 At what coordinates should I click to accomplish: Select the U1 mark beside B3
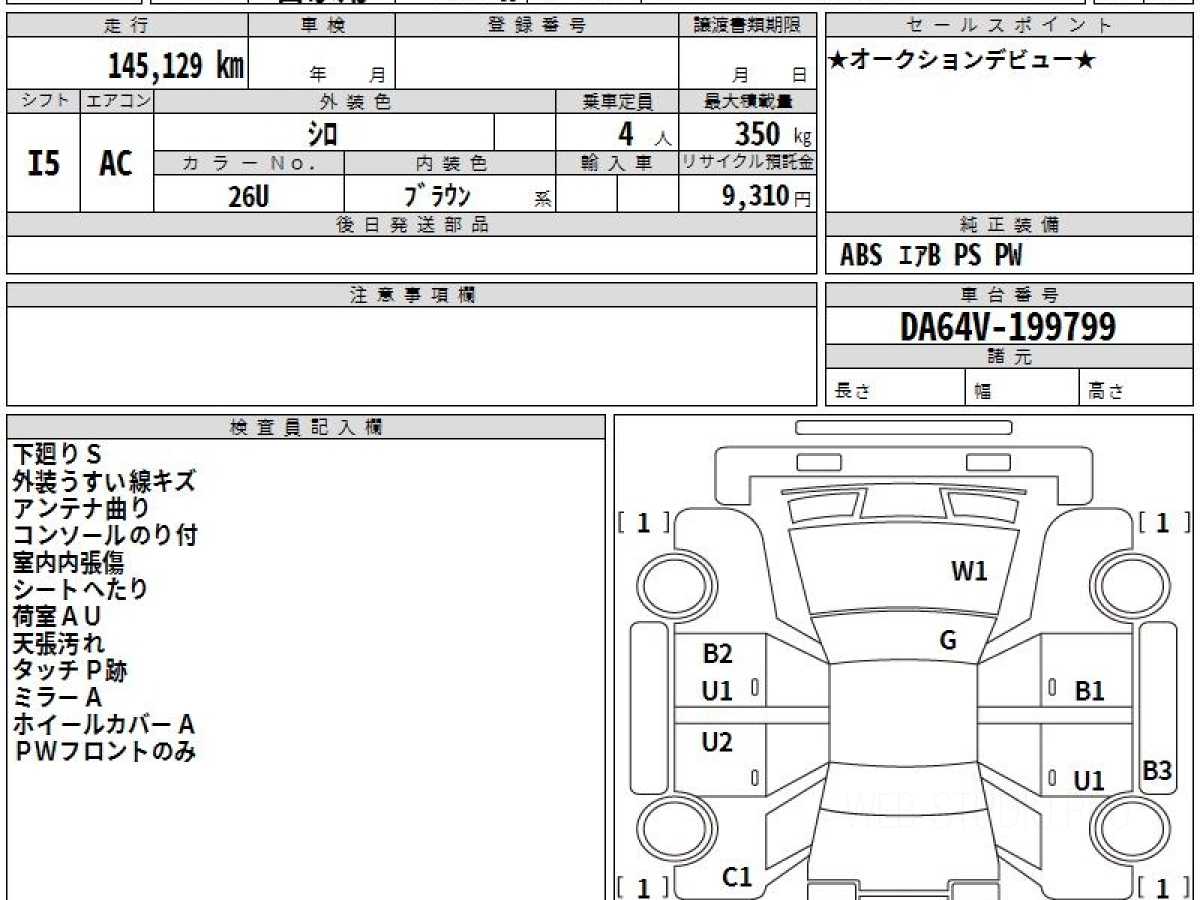(x=1089, y=781)
